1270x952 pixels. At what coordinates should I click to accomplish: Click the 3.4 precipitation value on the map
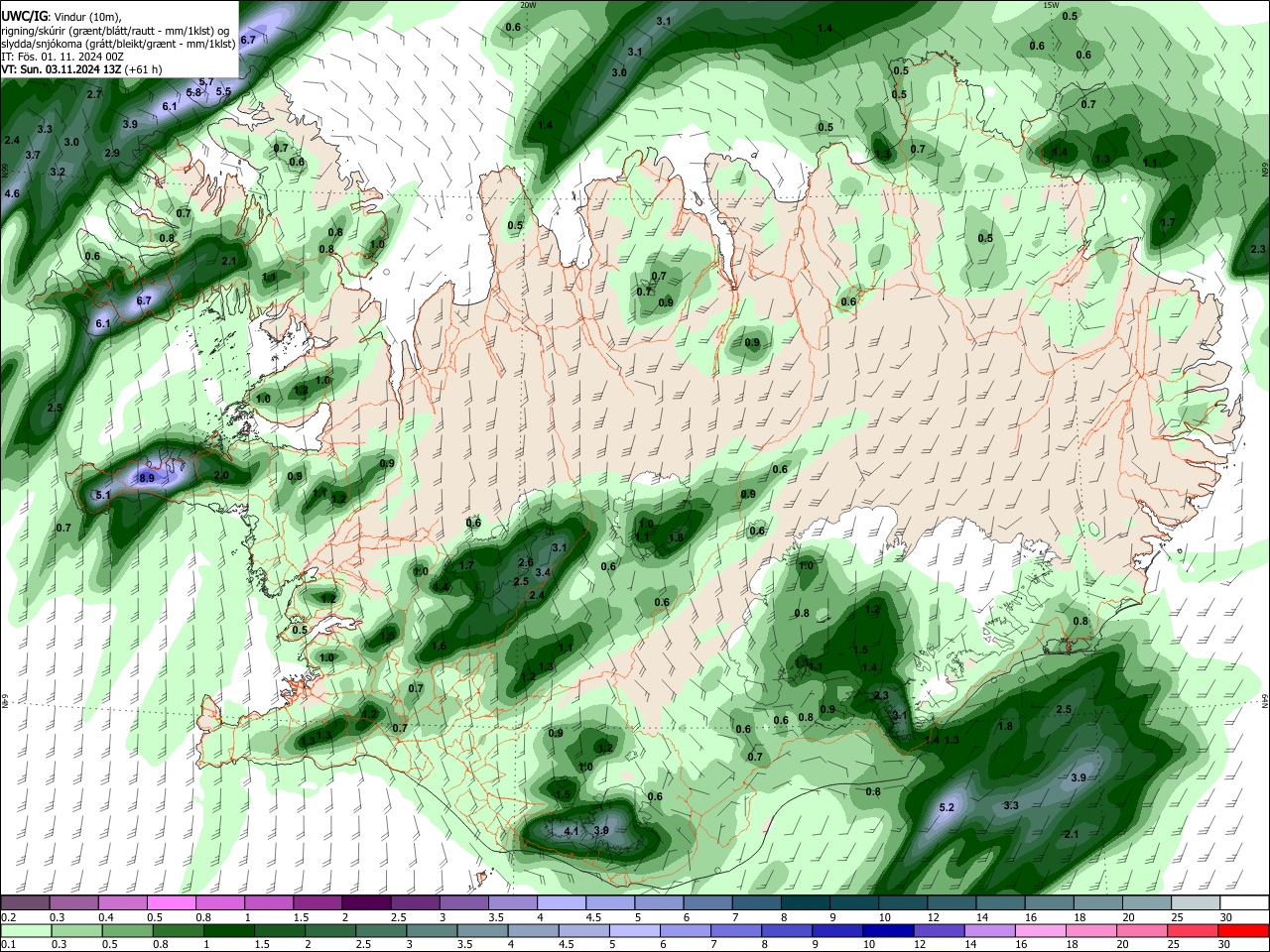(x=543, y=572)
